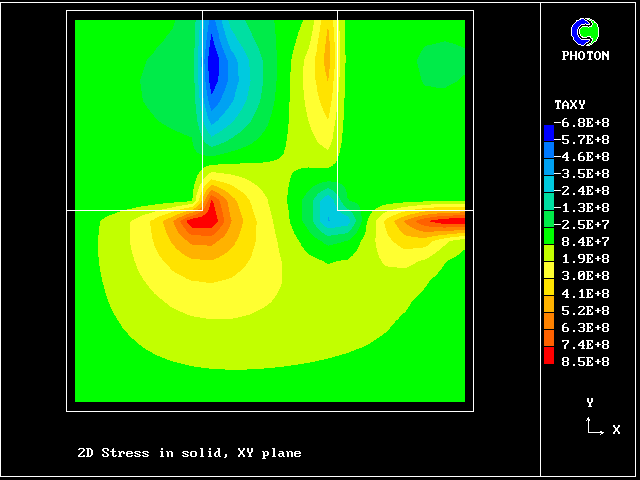Click the X axis label
Screen dimensions: 640x480
point(616,430)
